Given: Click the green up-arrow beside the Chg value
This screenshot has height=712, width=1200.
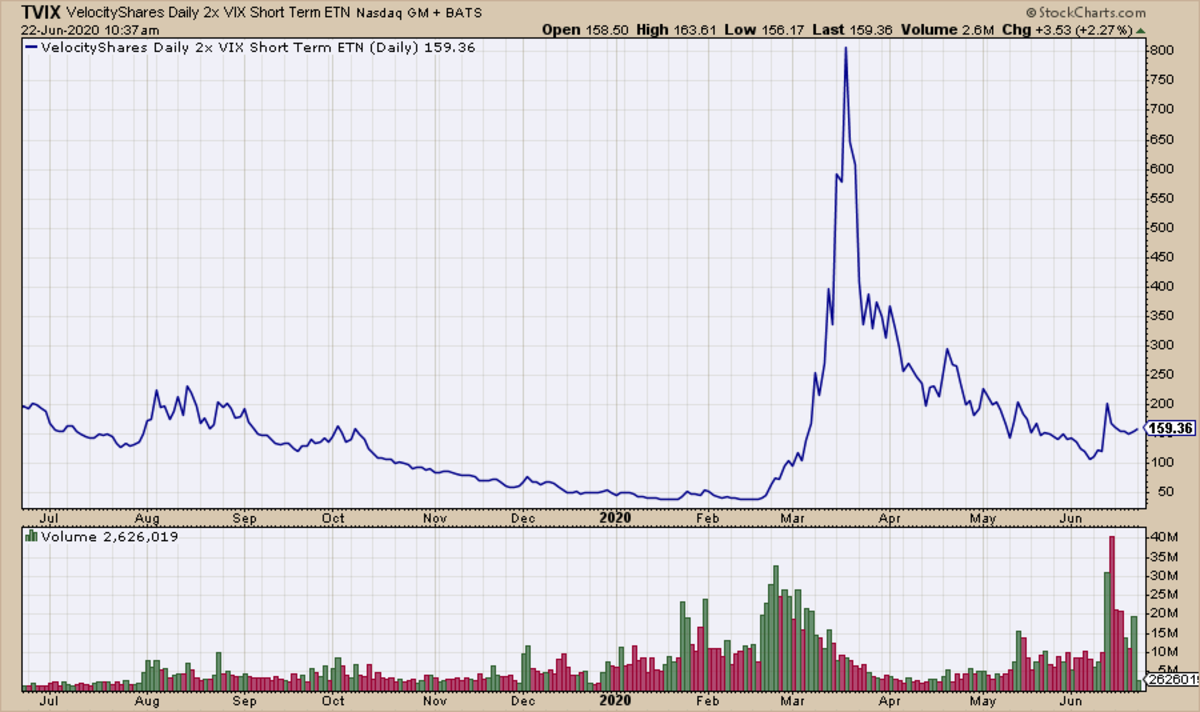Looking at the screenshot, I should point(1141,30).
